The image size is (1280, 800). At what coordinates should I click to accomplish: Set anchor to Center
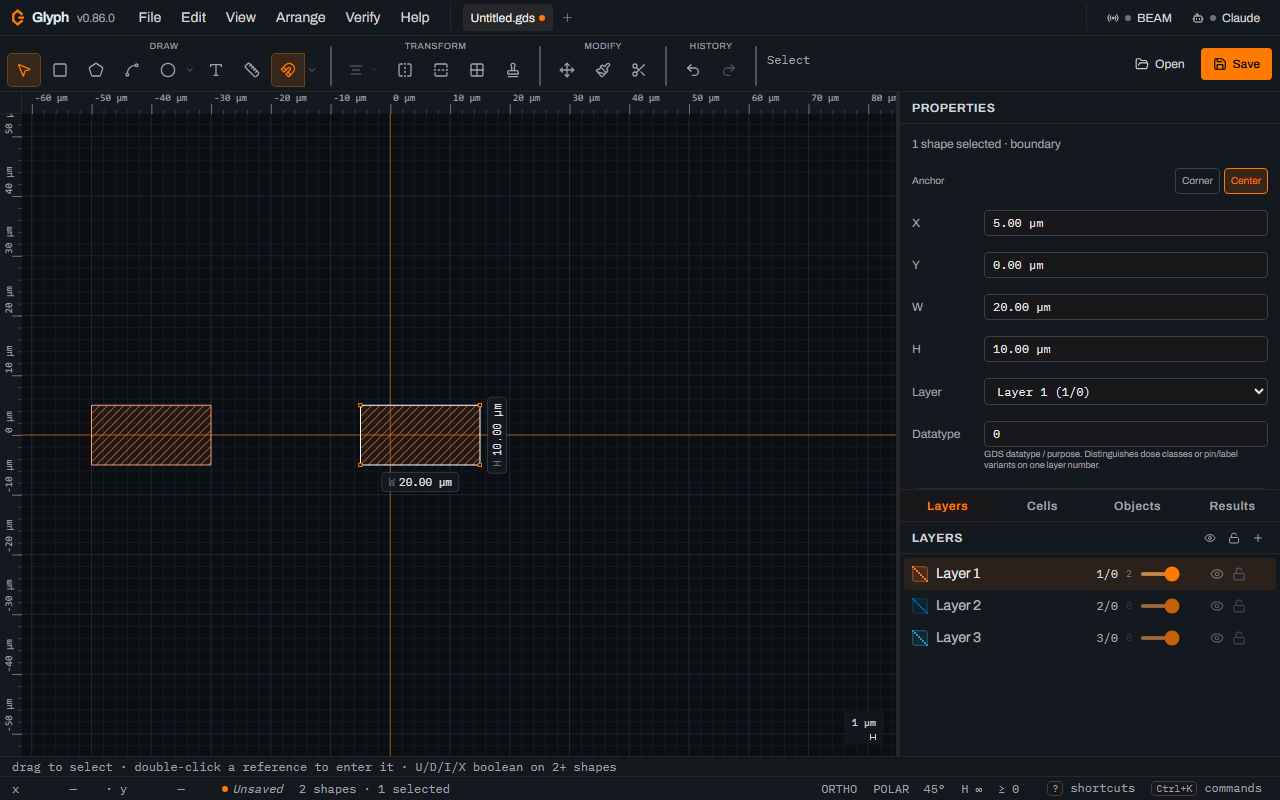[x=1246, y=181]
